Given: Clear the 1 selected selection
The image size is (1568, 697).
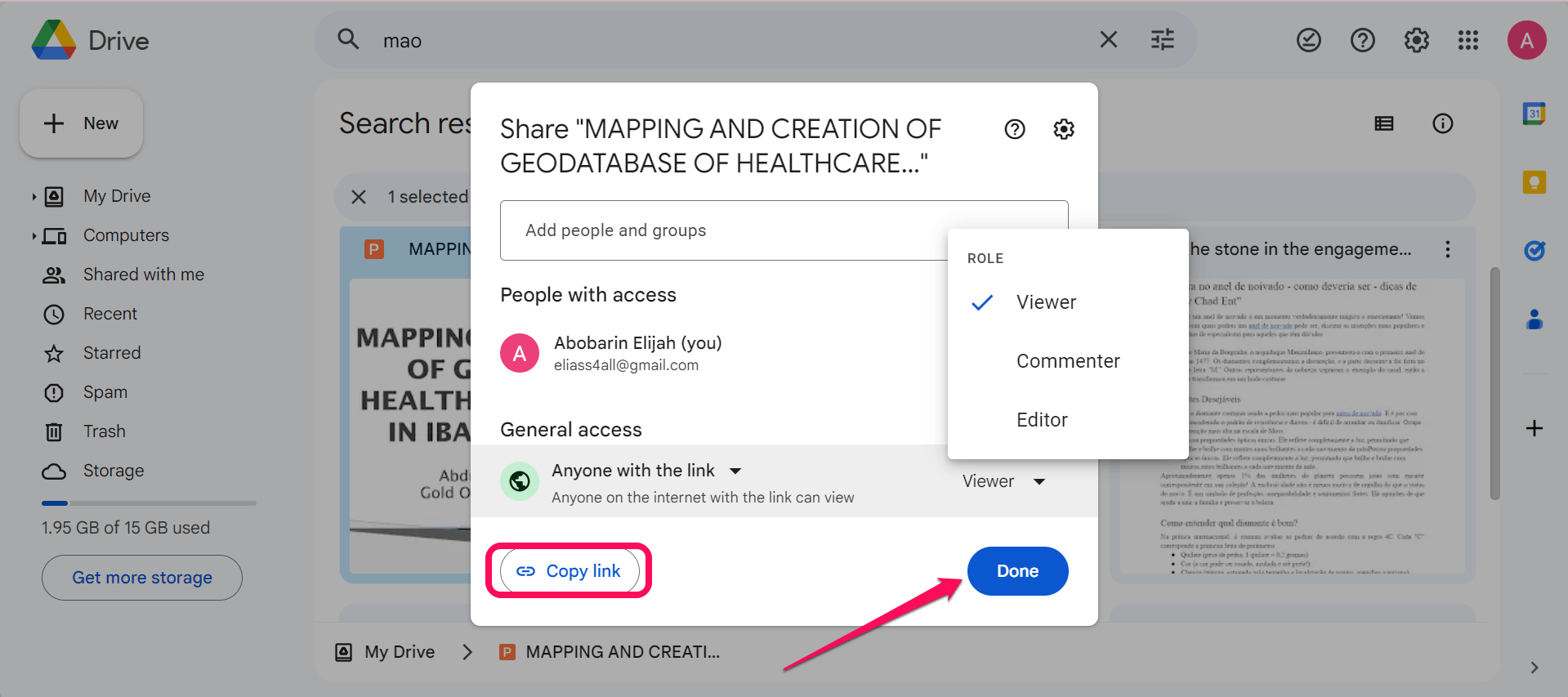Looking at the screenshot, I should click(358, 197).
